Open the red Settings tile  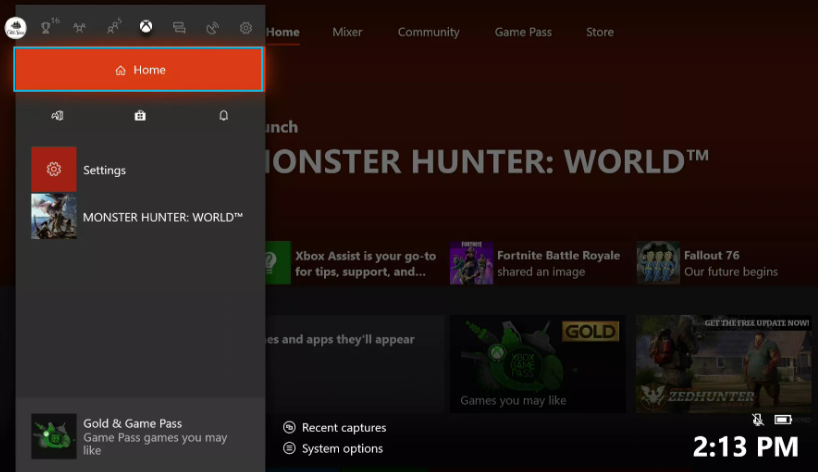(54, 170)
